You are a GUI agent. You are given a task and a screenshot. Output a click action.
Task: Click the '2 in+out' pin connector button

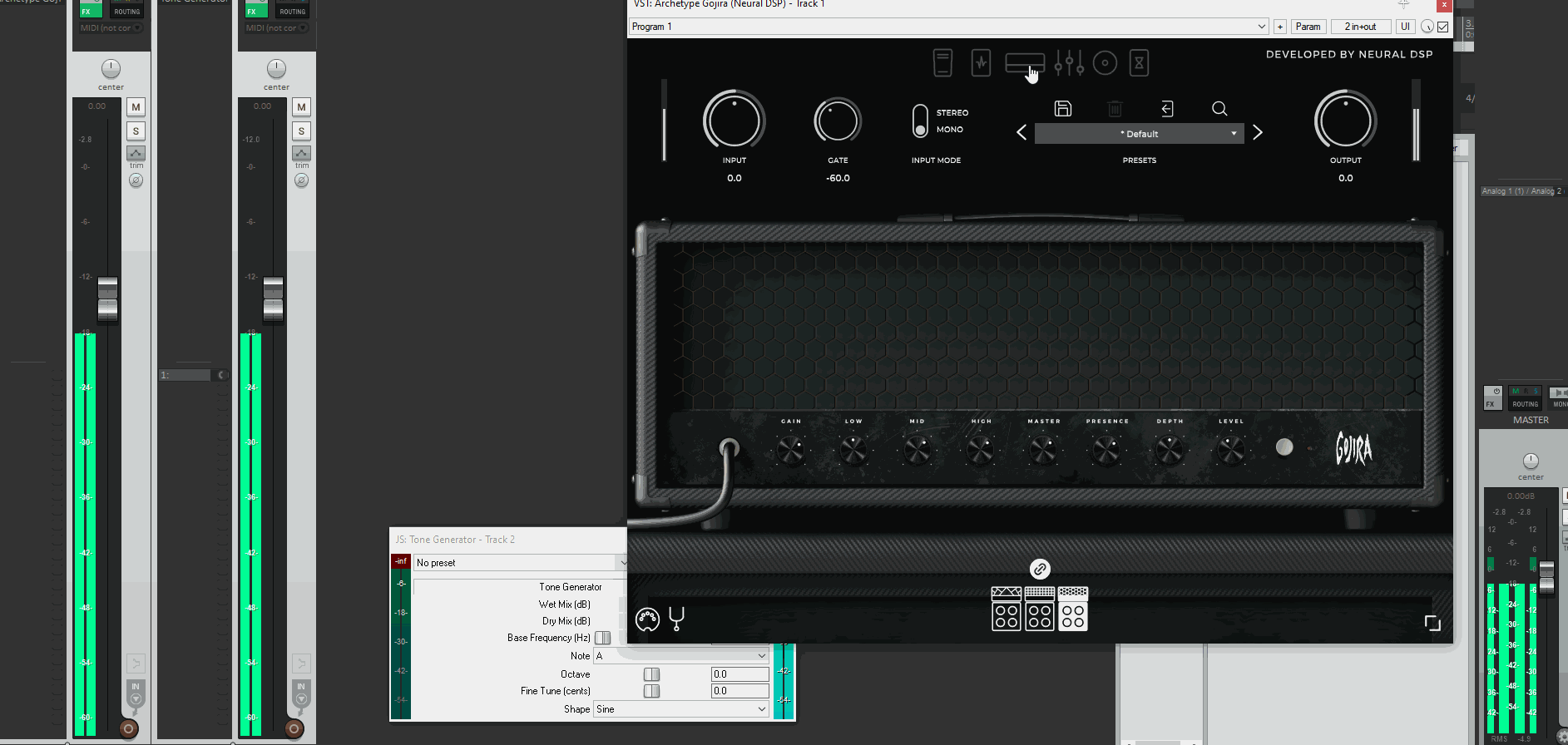1361,27
